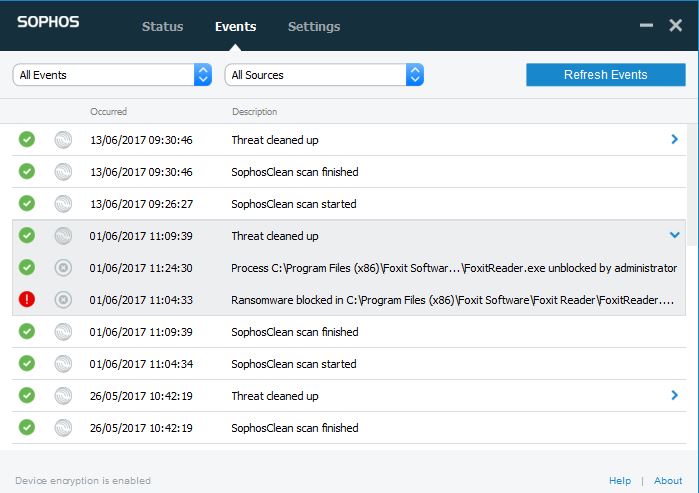
Task: Click green check icon of 01/06/2017 11:09:39 Threat cleaned up
Action: pos(27,235)
